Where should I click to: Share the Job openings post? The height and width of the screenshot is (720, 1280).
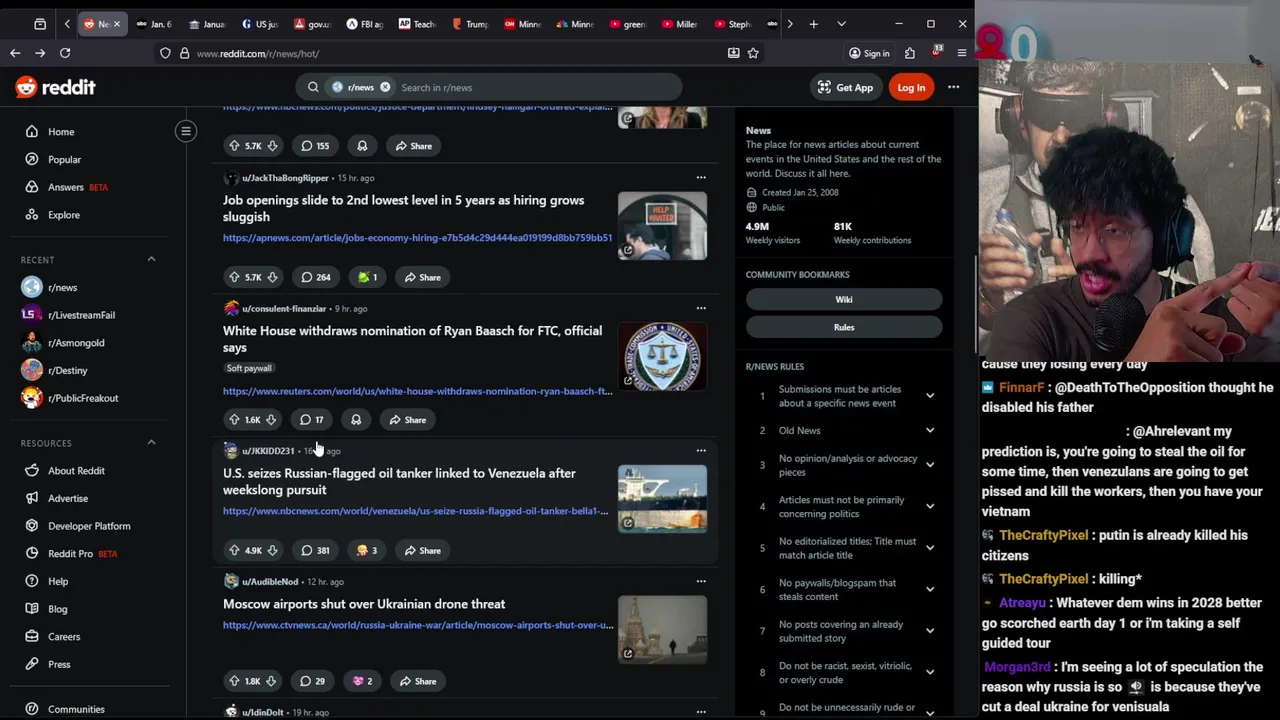point(420,277)
